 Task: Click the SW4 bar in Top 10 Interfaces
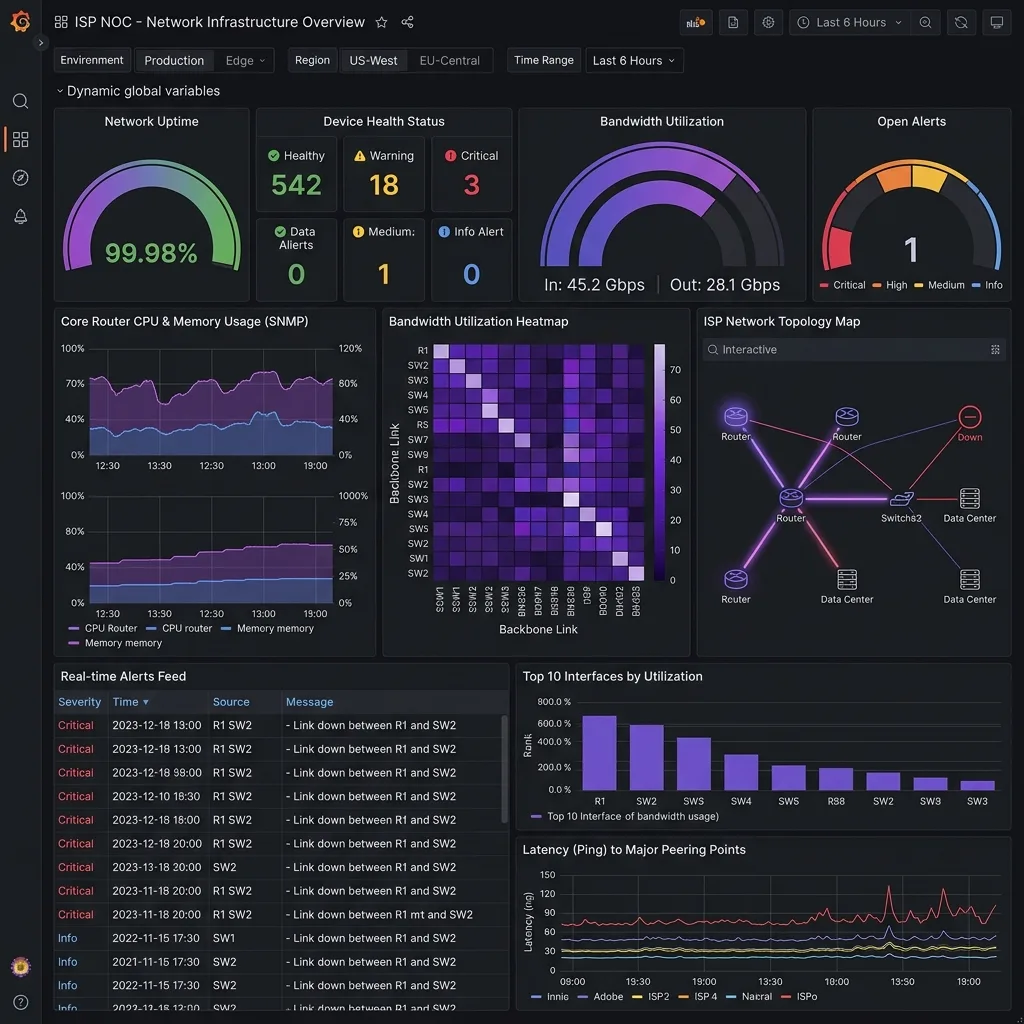tap(741, 772)
